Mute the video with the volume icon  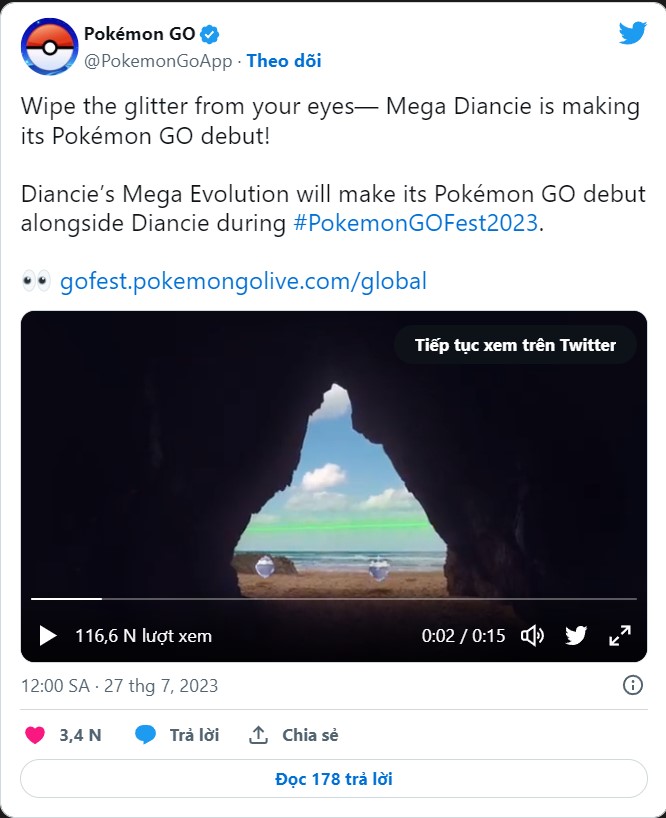(535, 634)
